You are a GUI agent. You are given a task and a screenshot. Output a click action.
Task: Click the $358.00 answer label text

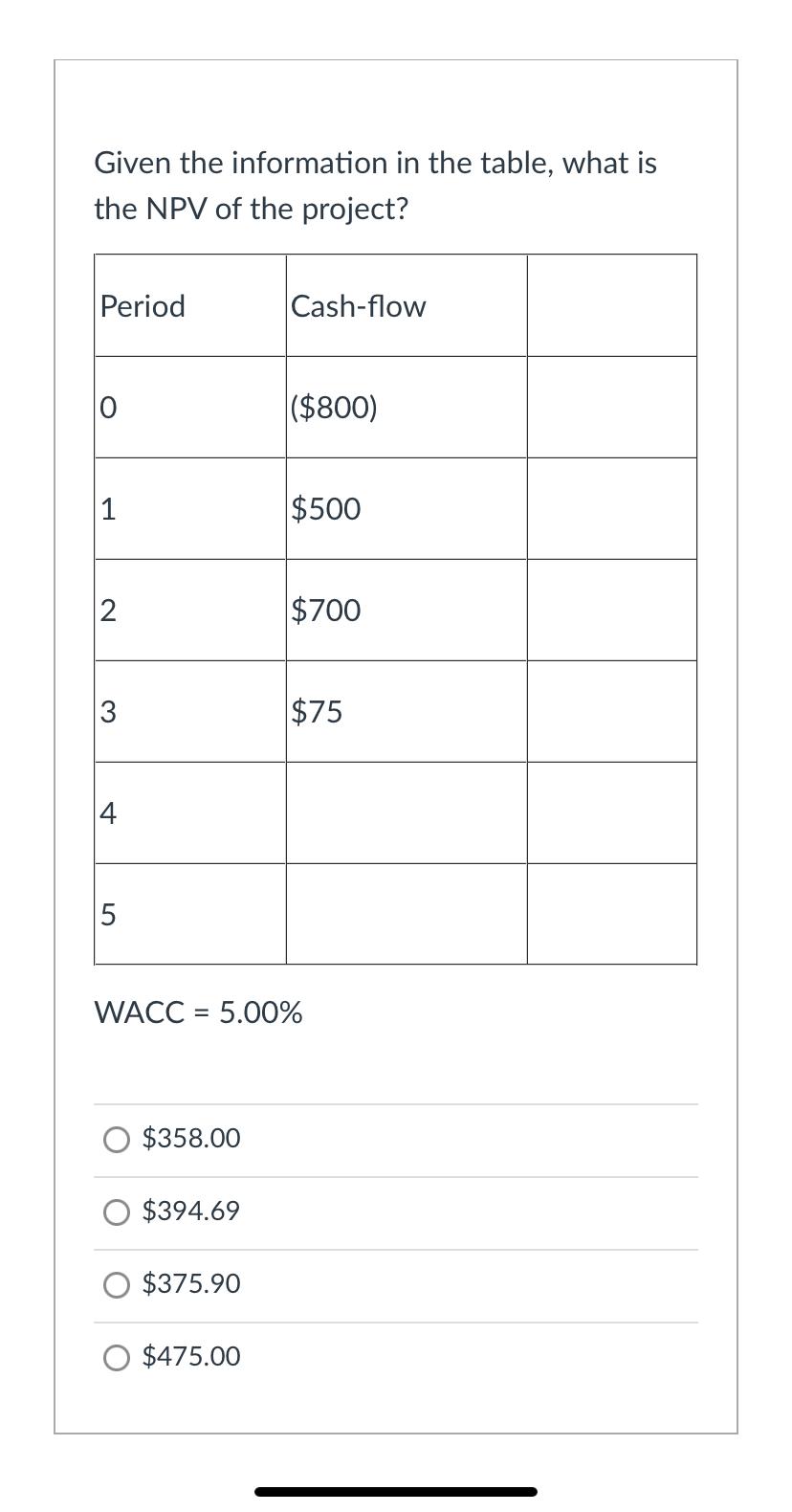191,1139
